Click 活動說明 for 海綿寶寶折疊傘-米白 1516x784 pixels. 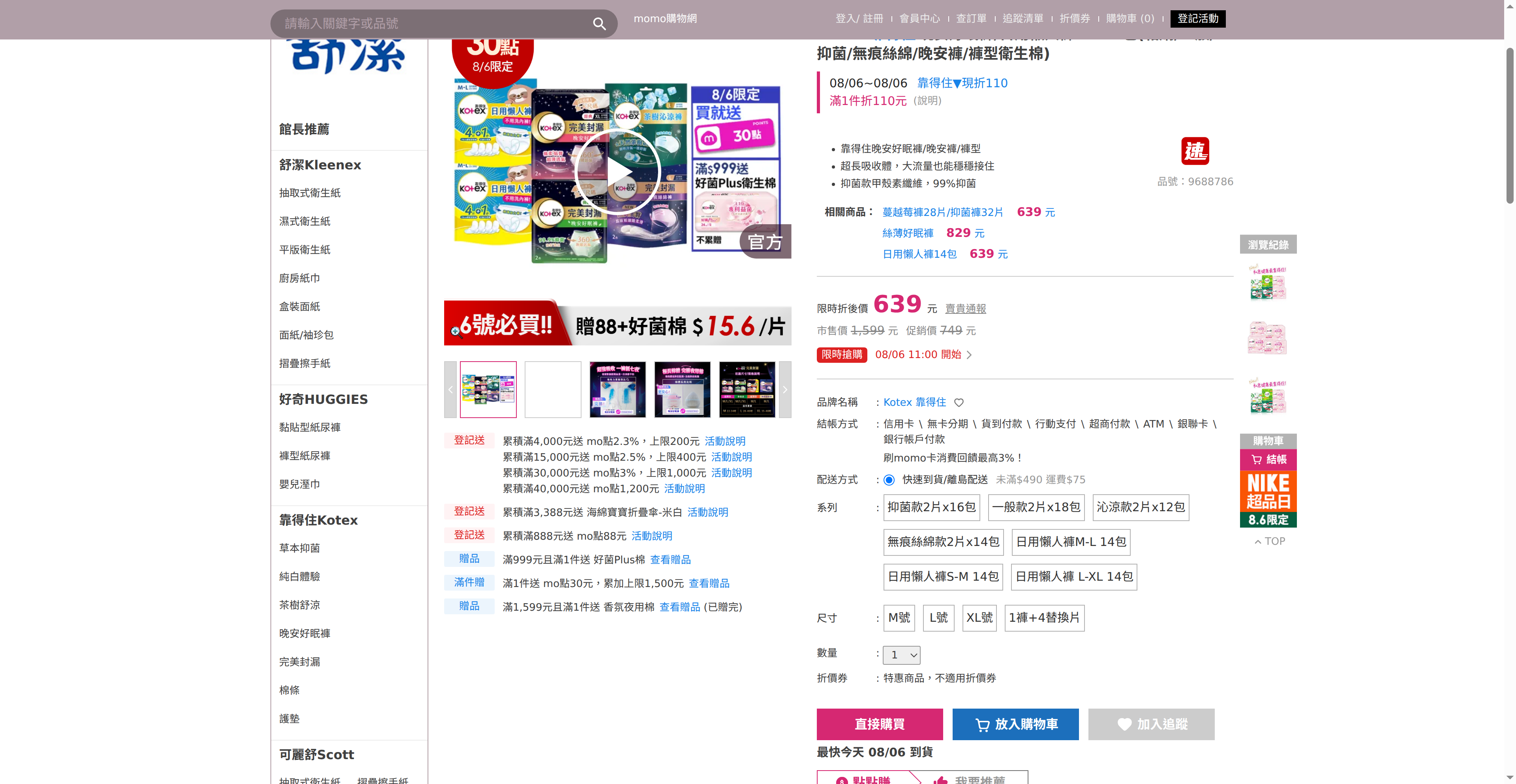tap(707, 513)
